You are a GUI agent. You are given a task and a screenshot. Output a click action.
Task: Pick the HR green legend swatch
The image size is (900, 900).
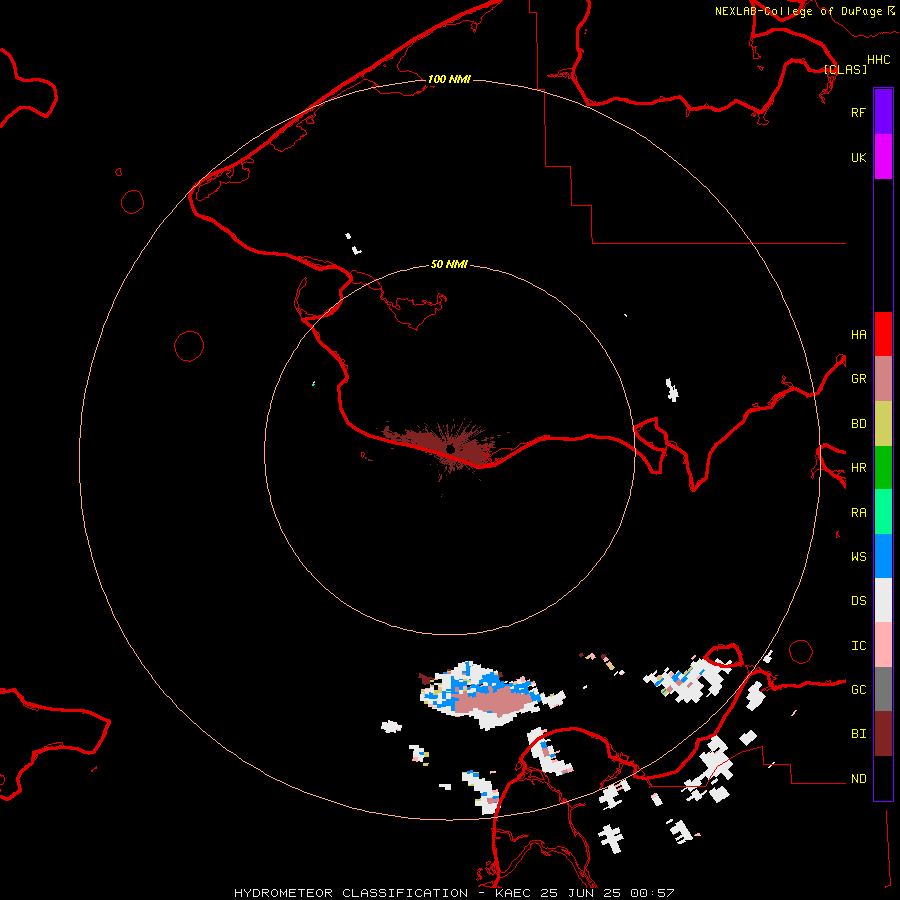tap(883, 468)
